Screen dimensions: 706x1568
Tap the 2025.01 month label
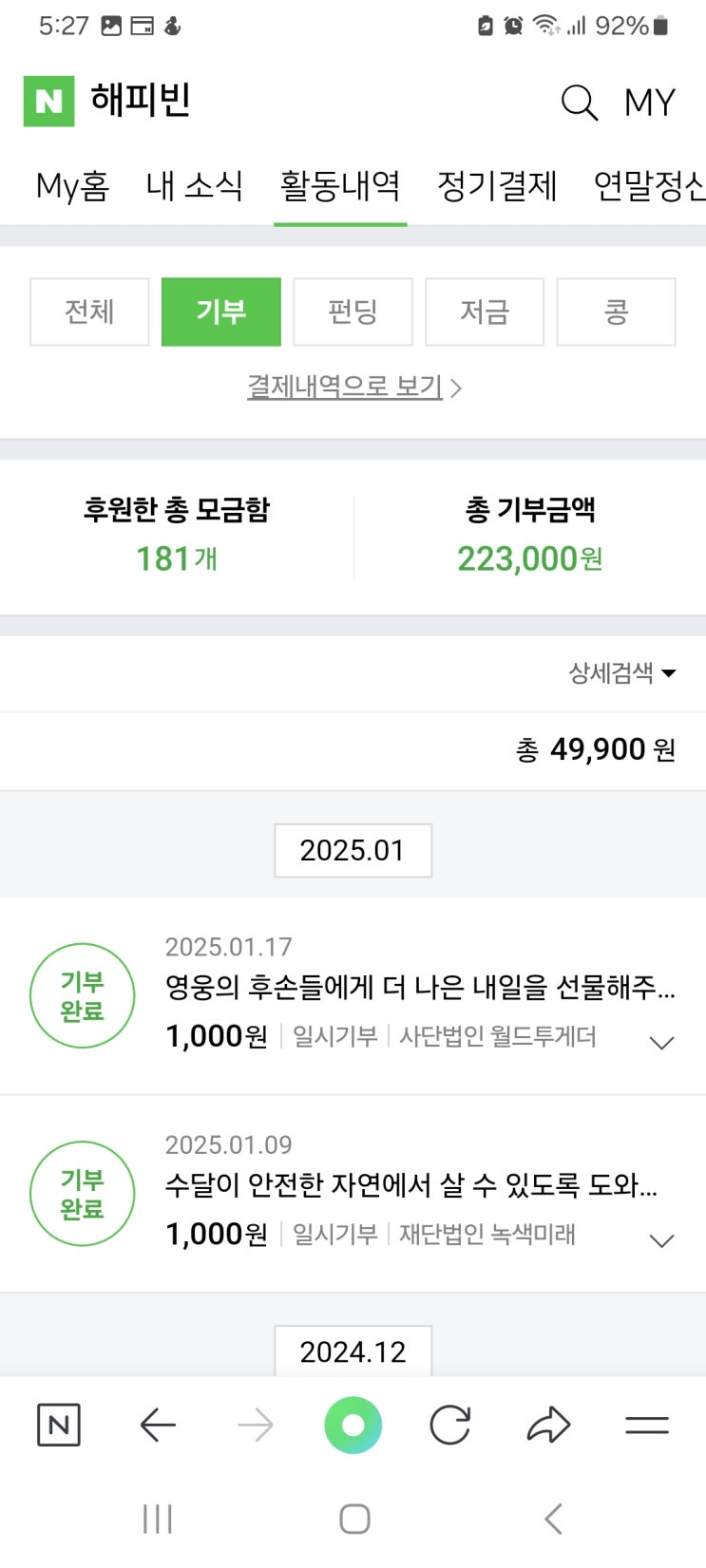353,850
